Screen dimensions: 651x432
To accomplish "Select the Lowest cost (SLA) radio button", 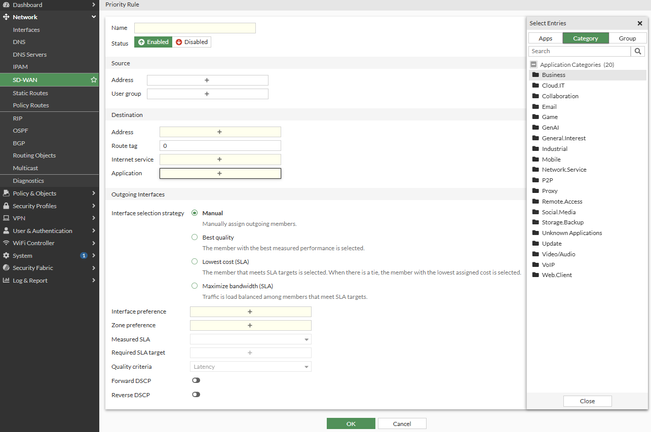I will point(194,261).
